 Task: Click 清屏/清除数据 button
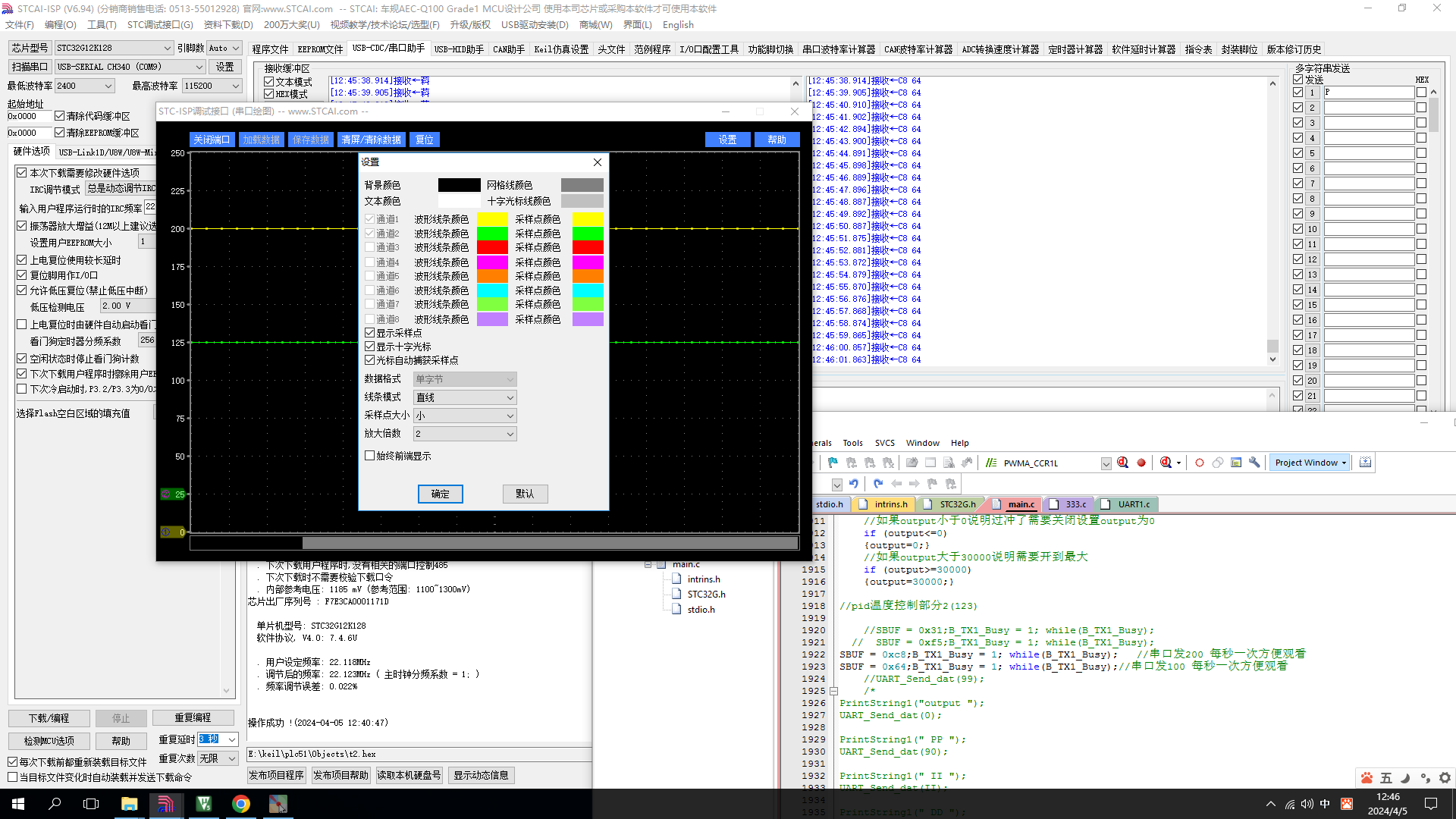pos(372,140)
